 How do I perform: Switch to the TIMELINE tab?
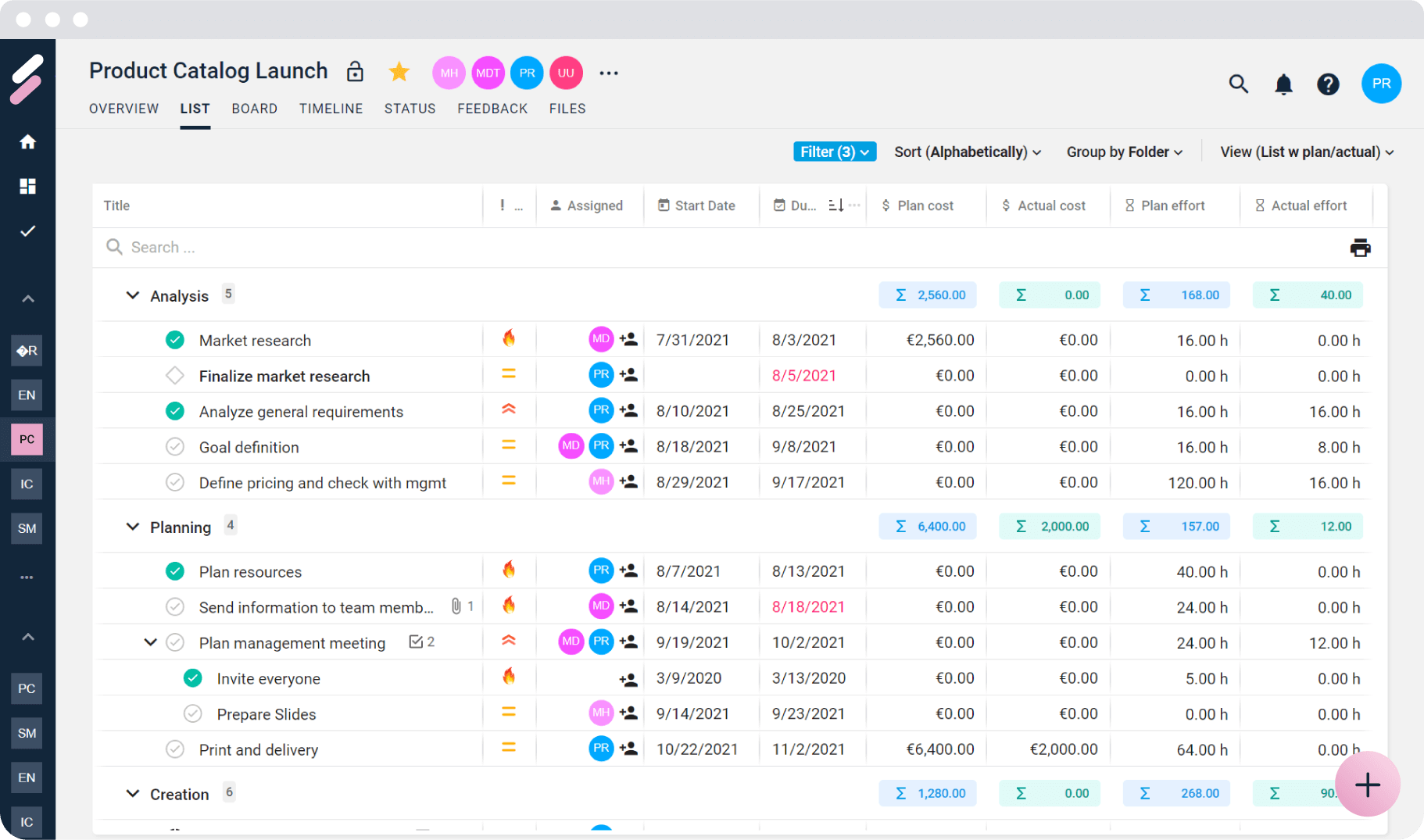pyautogui.click(x=331, y=109)
